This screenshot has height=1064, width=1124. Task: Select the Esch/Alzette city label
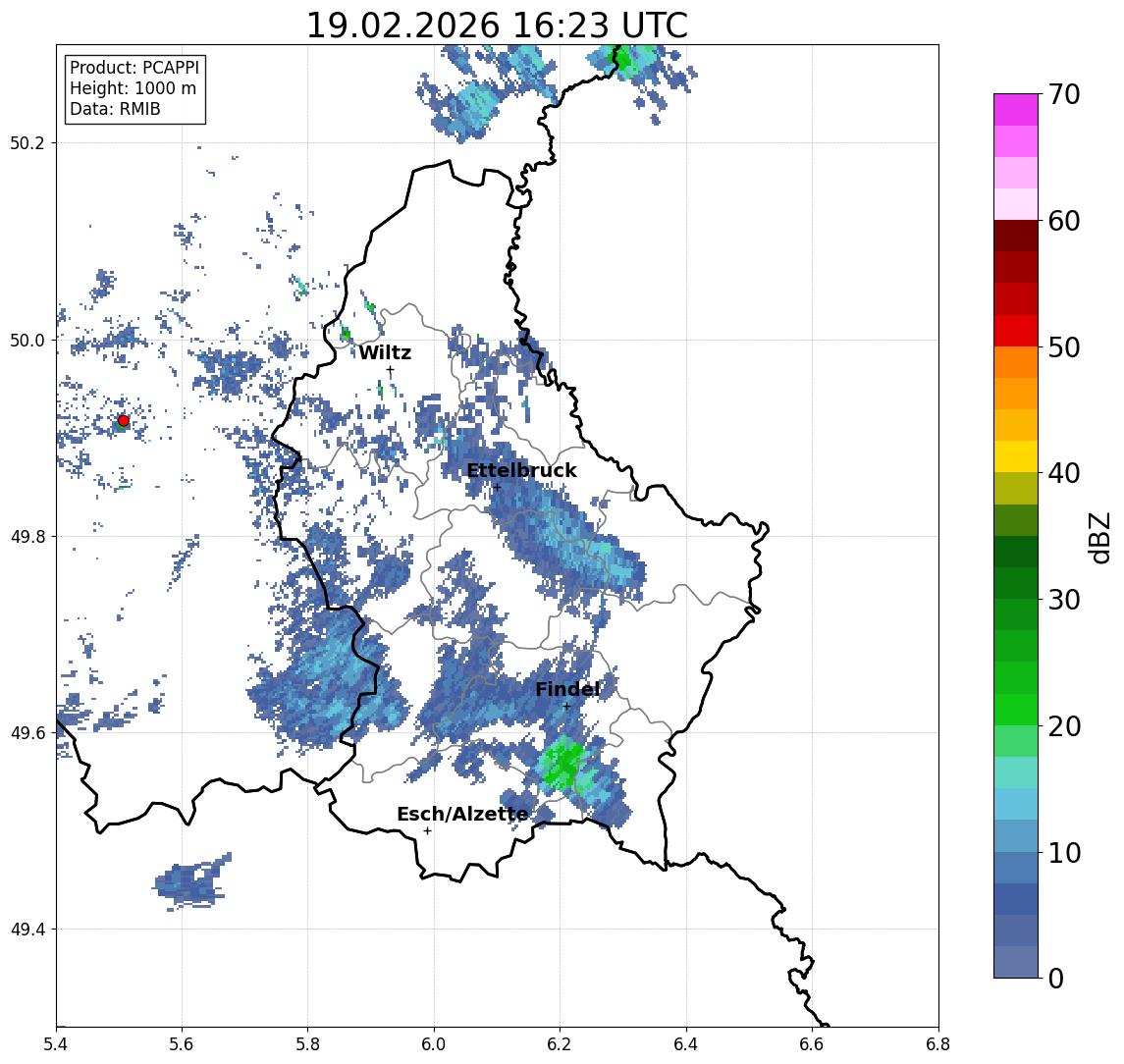(x=462, y=814)
